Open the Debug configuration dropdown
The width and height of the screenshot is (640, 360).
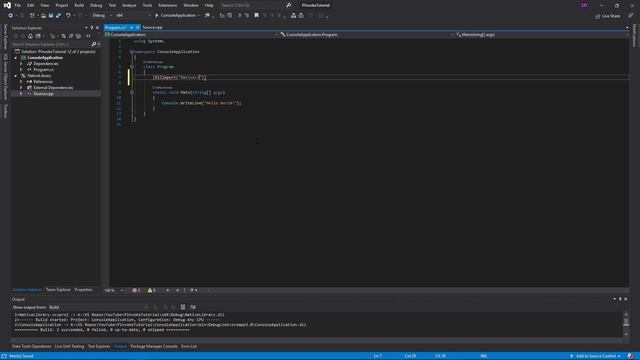click(x=101, y=16)
